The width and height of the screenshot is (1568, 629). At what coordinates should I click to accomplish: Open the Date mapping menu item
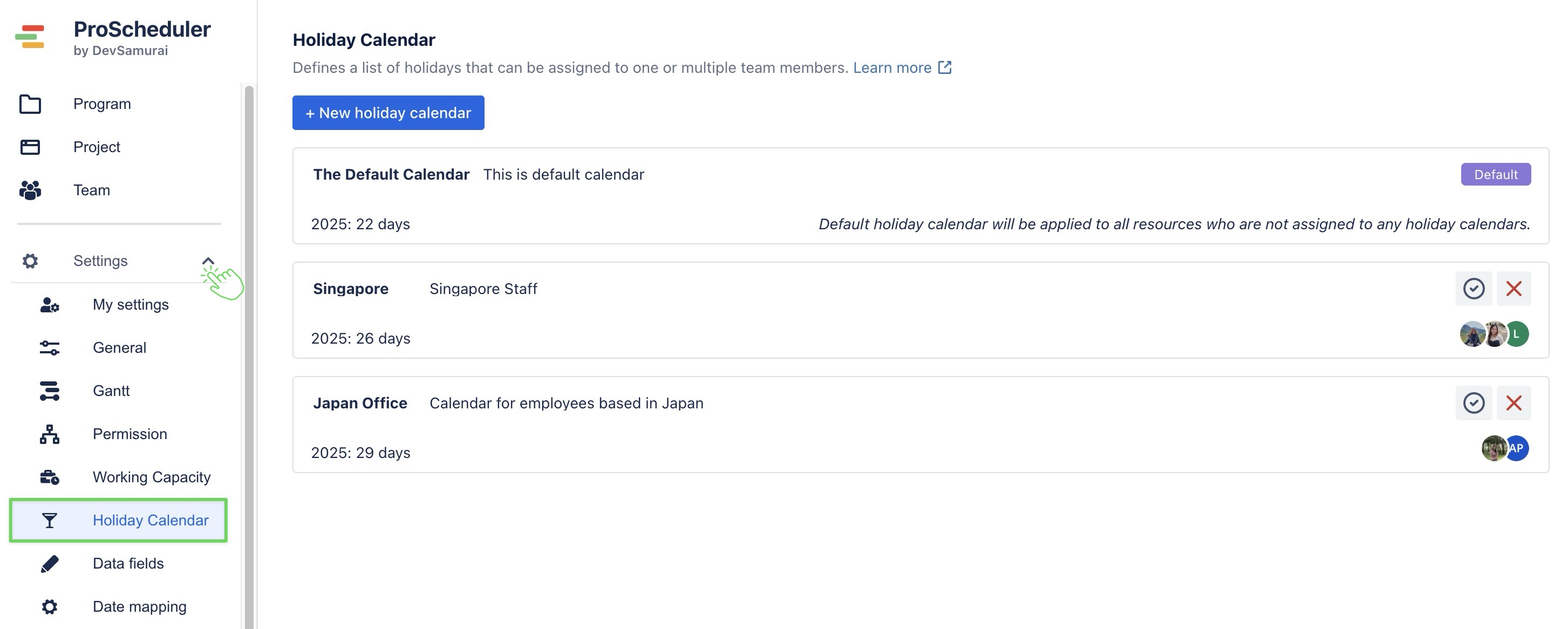[x=139, y=606]
